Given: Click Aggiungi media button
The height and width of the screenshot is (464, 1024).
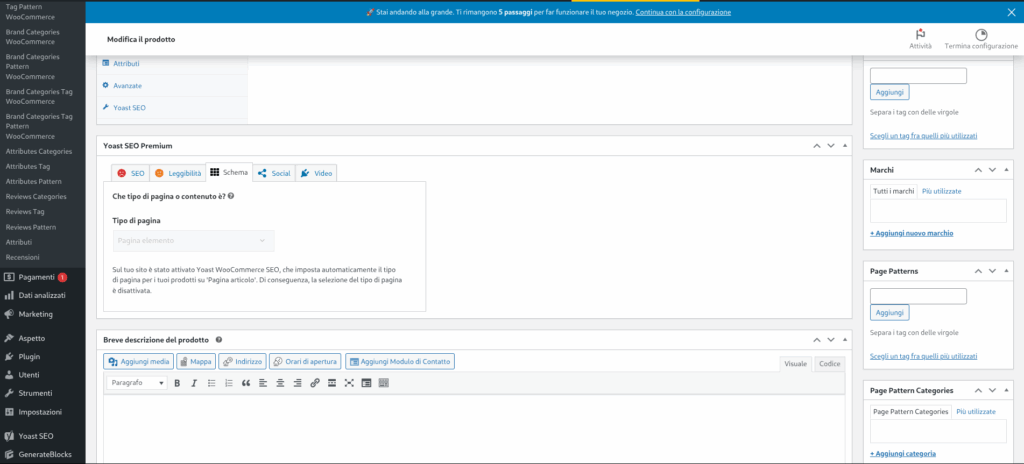Looking at the screenshot, I should (x=139, y=361).
